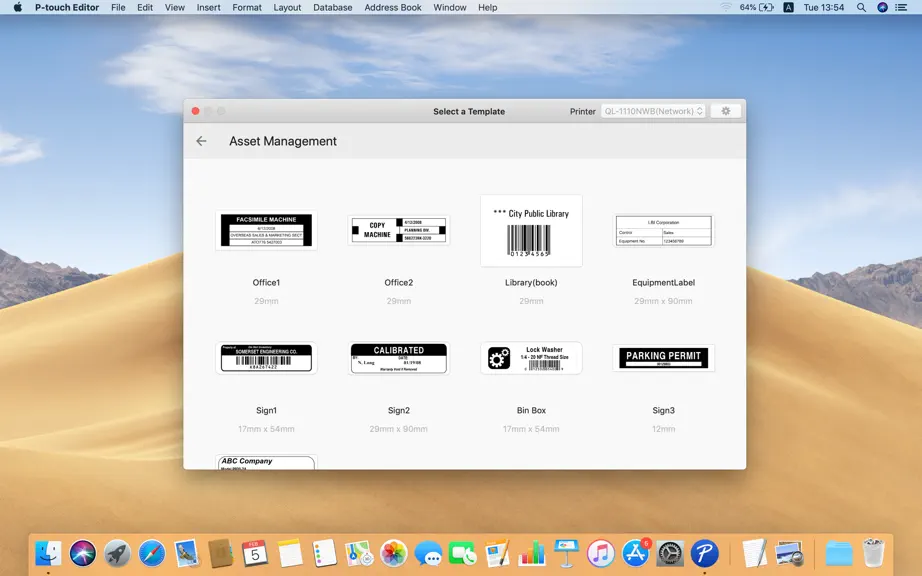The width and height of the screenshot is (922, 576).
Task: Open the Window menu
Action: [x=450, y=8]
